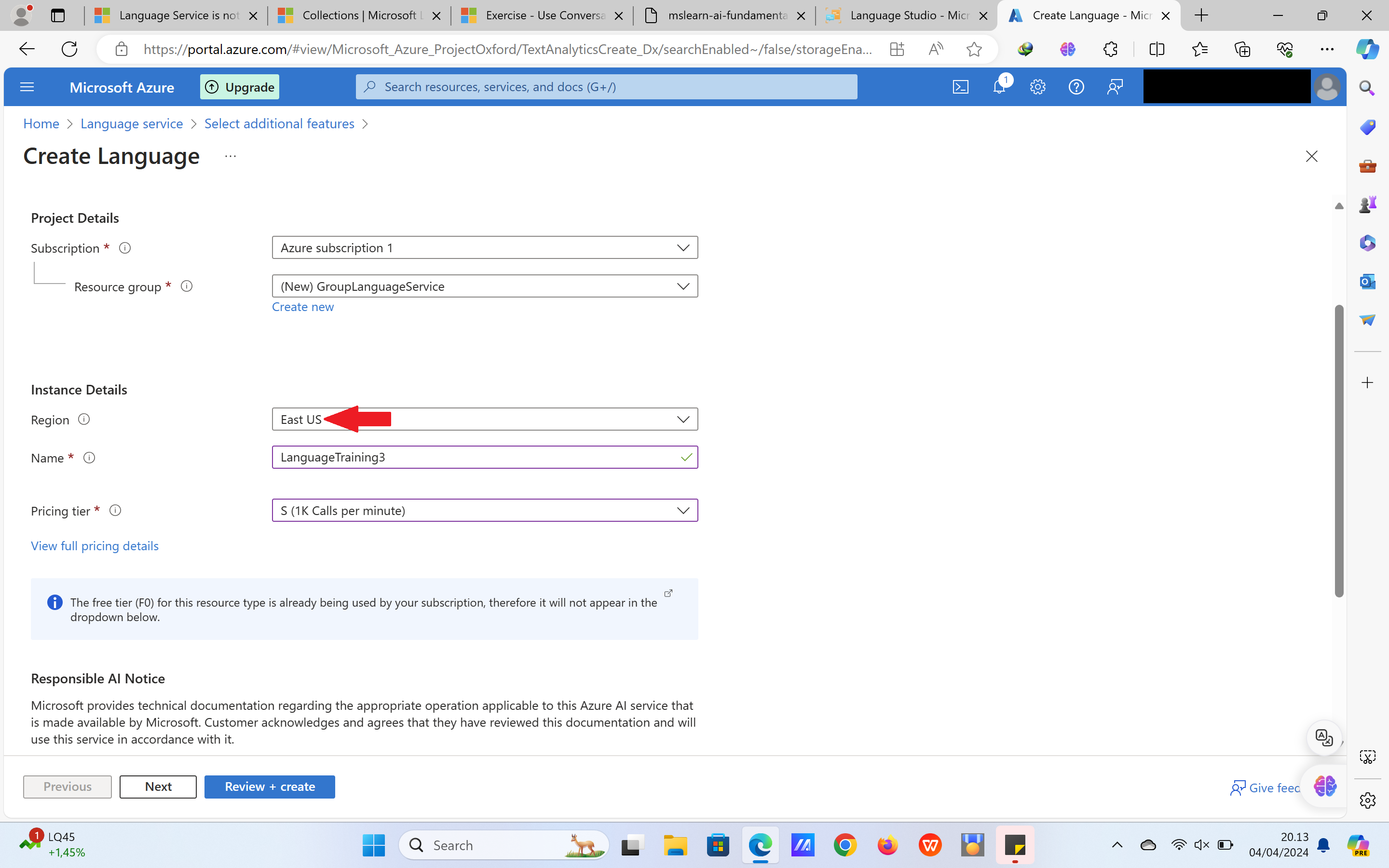Switch to the Language Studio tab
1389x868 pixels.
pos(907,15)
